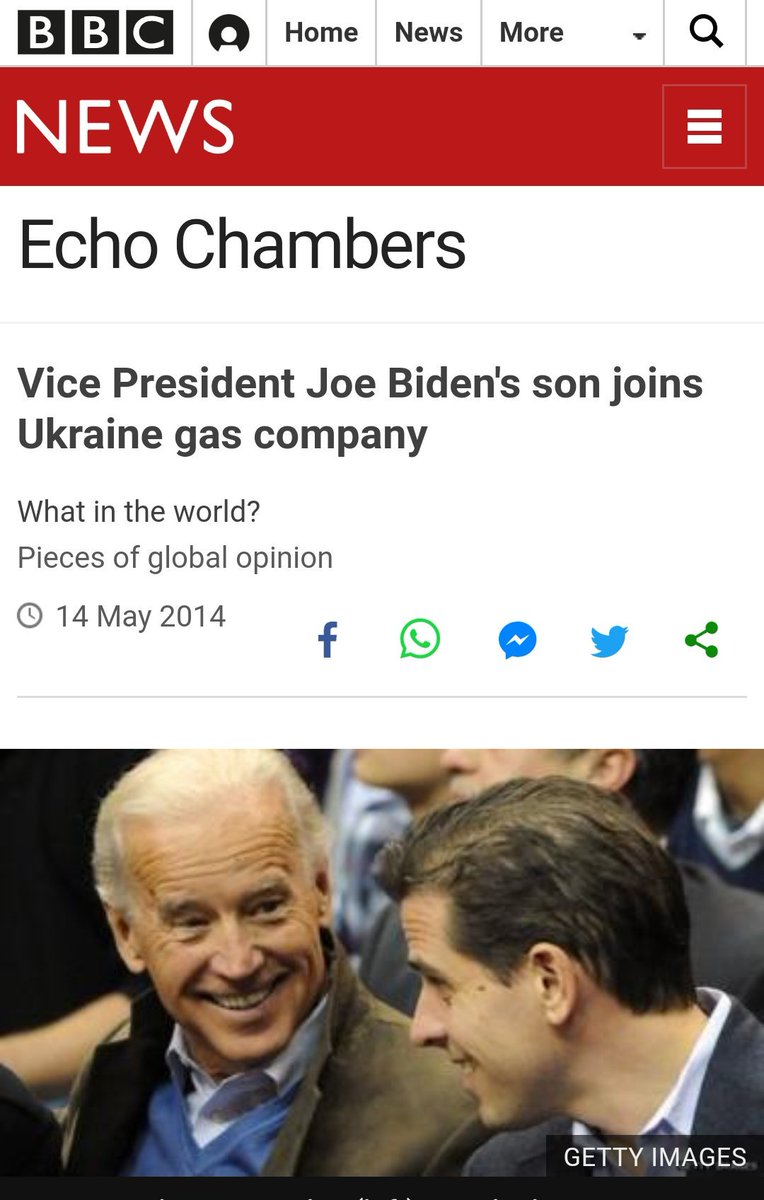Open the article's main photo
Image resolution: width=764 pixels, height=1200 pixels.
[x=382, y=962]
